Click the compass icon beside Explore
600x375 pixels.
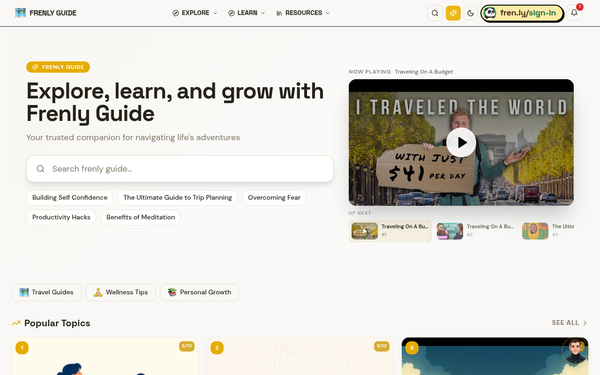pyautogui.click(x=176, y=13)
